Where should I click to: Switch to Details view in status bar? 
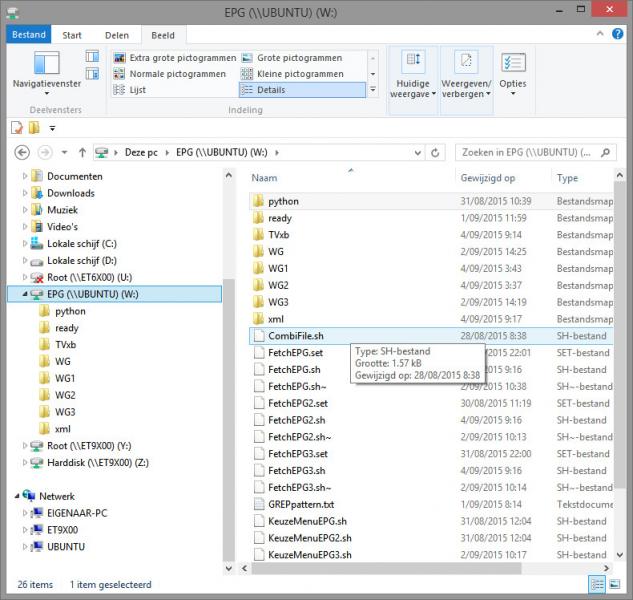click(597, 585)
